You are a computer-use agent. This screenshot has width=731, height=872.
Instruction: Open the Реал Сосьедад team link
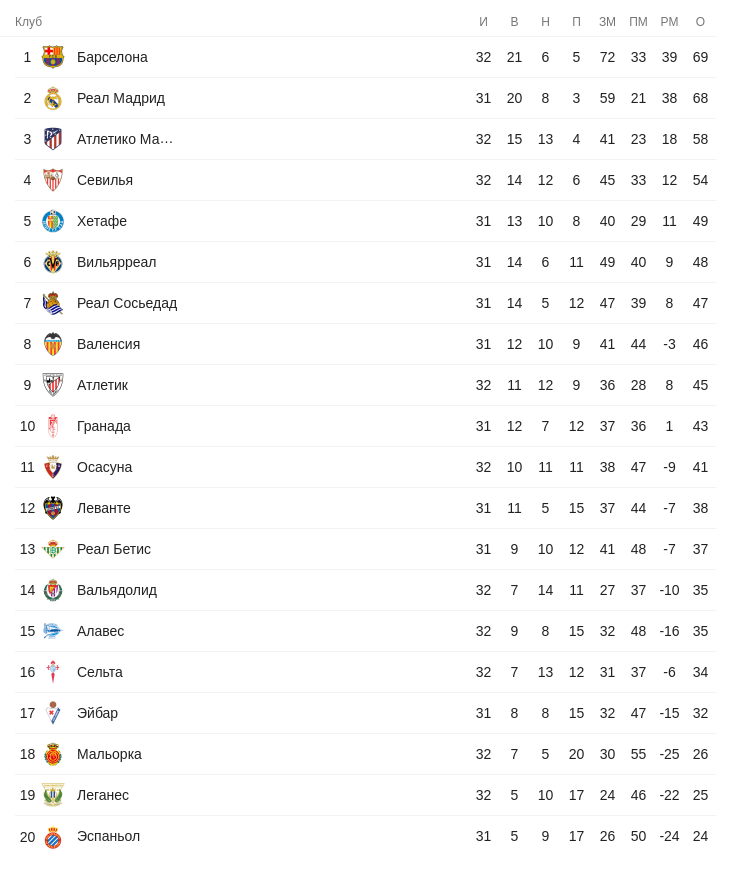(127, 303)
